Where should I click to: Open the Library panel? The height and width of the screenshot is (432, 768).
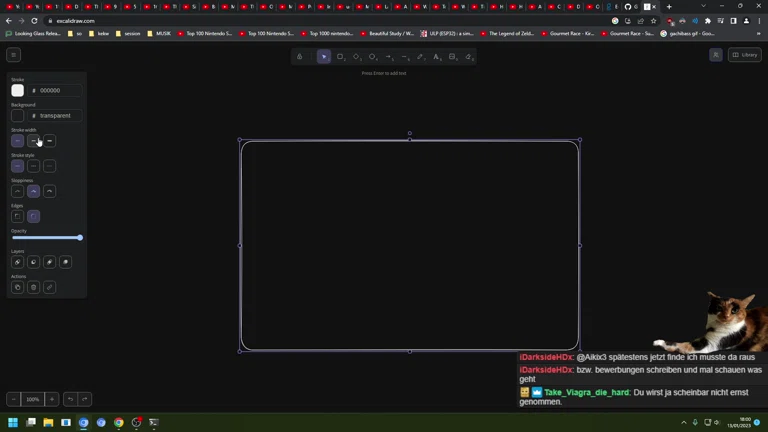745,55
